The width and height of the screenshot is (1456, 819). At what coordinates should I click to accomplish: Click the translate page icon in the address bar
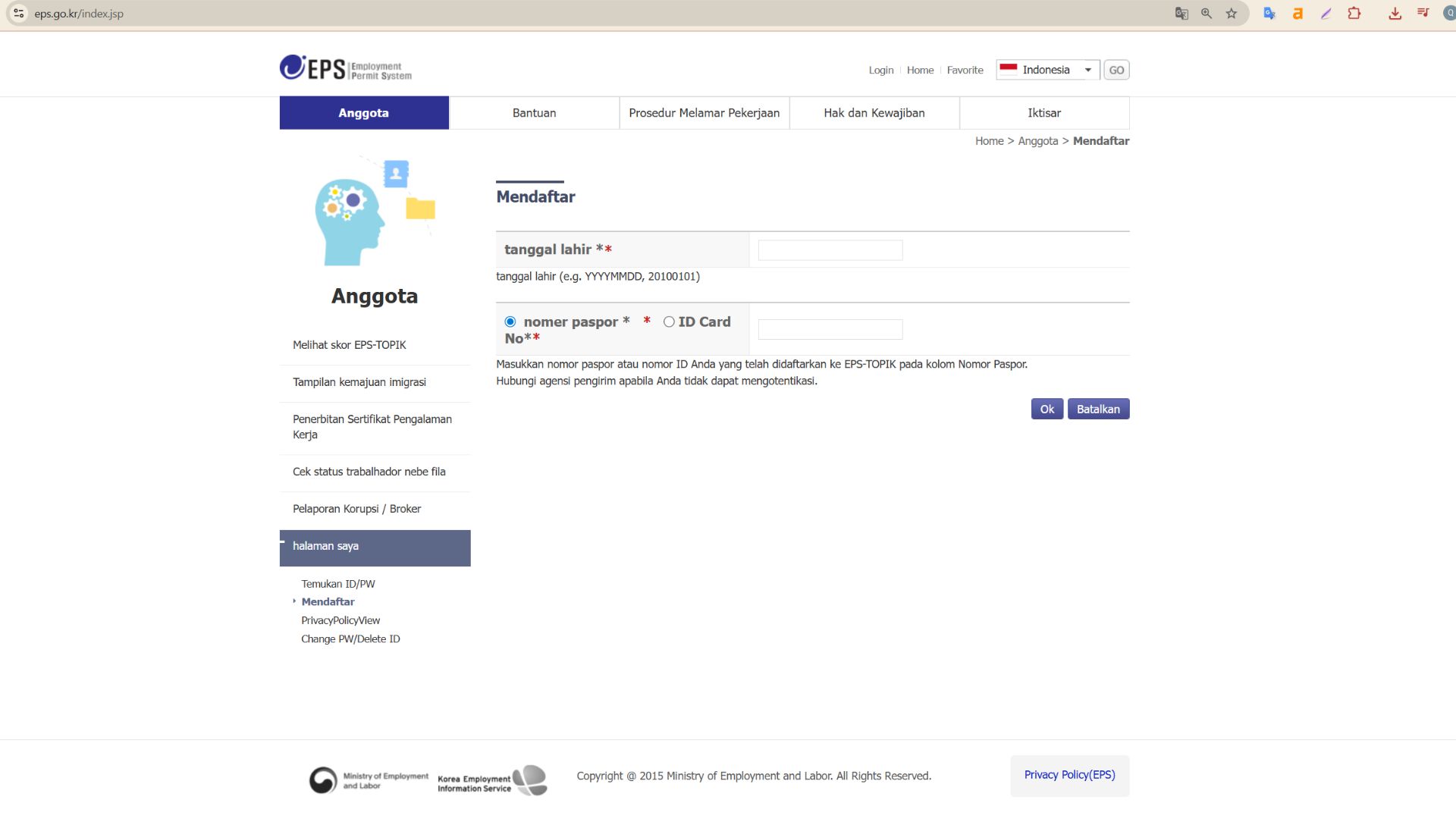click(1181, 14)
